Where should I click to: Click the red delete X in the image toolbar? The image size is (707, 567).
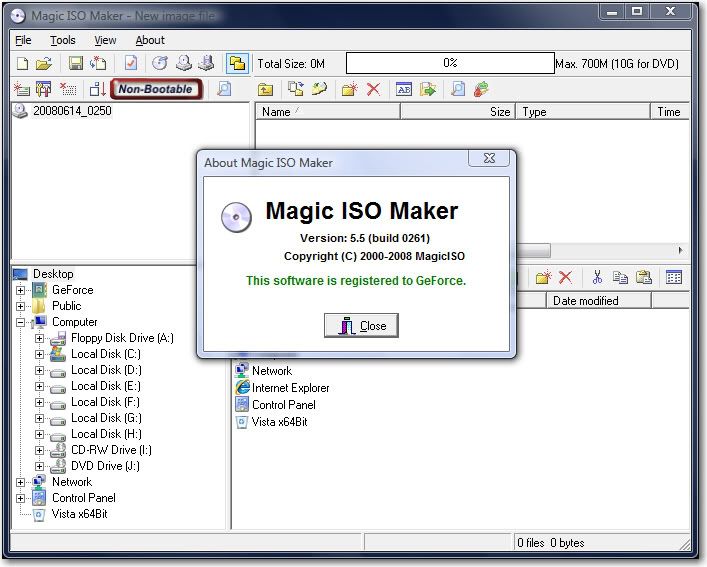click(373, 89)
